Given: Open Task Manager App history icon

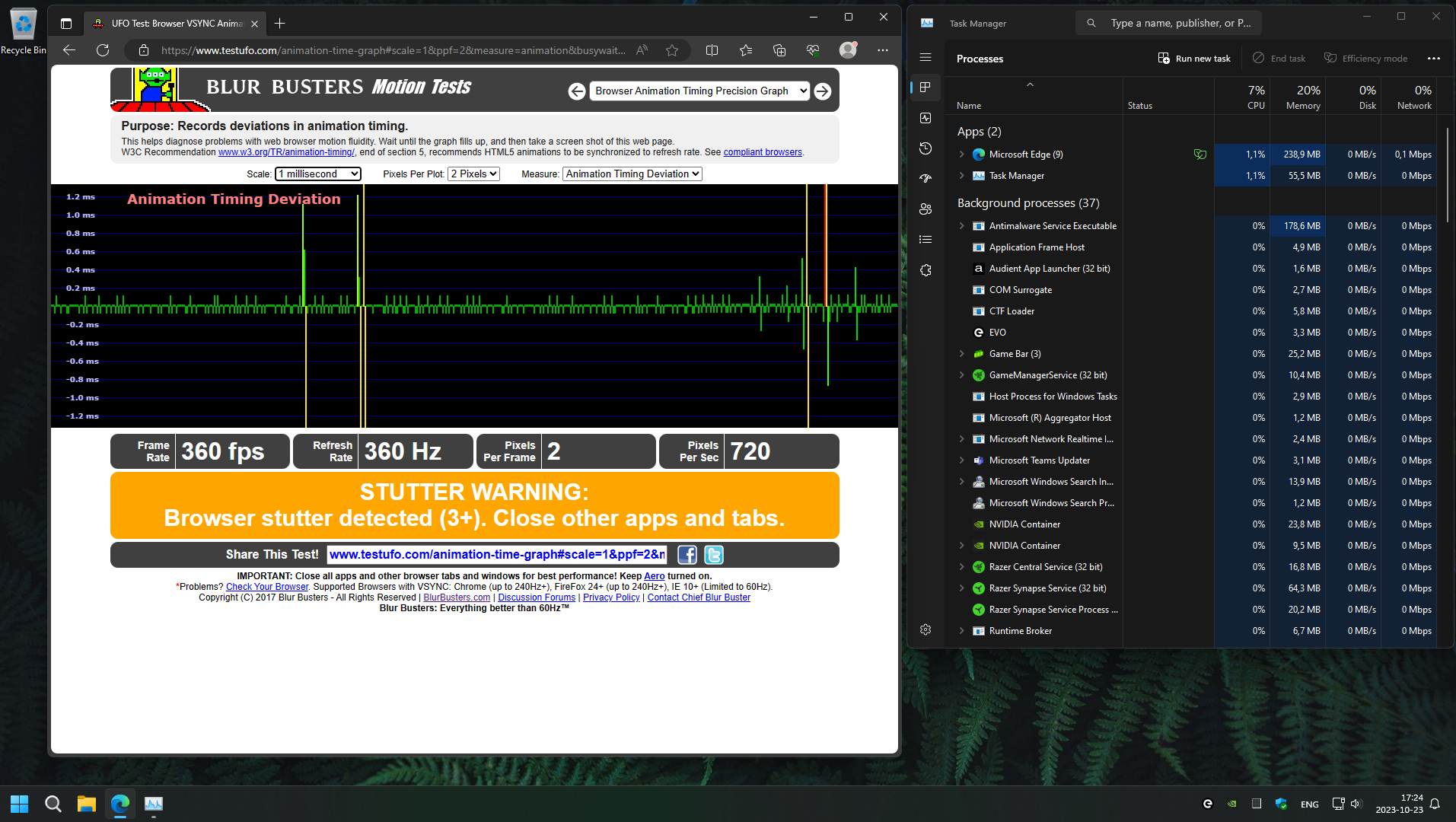Looking at the screenshot, I should click(x=926, y=148).
